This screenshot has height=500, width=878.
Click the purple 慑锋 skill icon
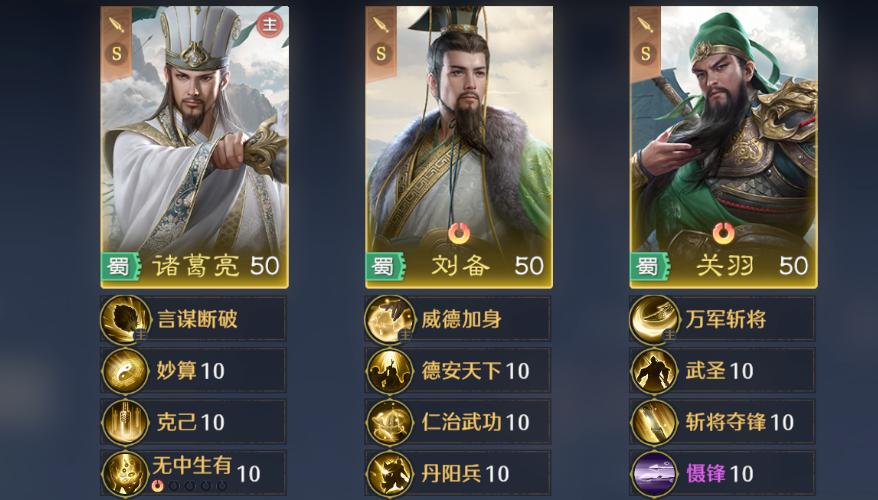[654, 474]
